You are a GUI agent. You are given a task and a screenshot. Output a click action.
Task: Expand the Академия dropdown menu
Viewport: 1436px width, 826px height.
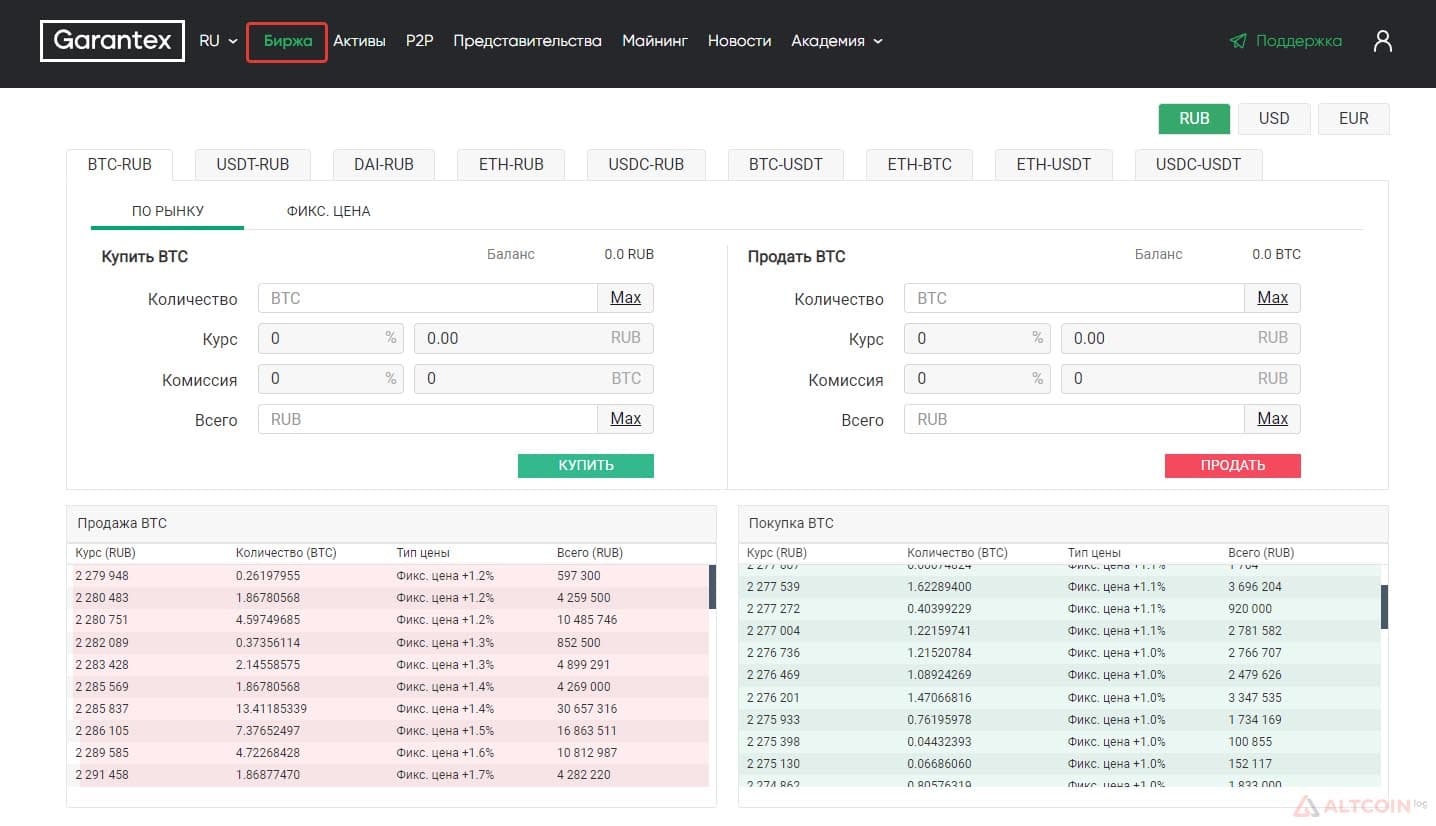point(837,41)
